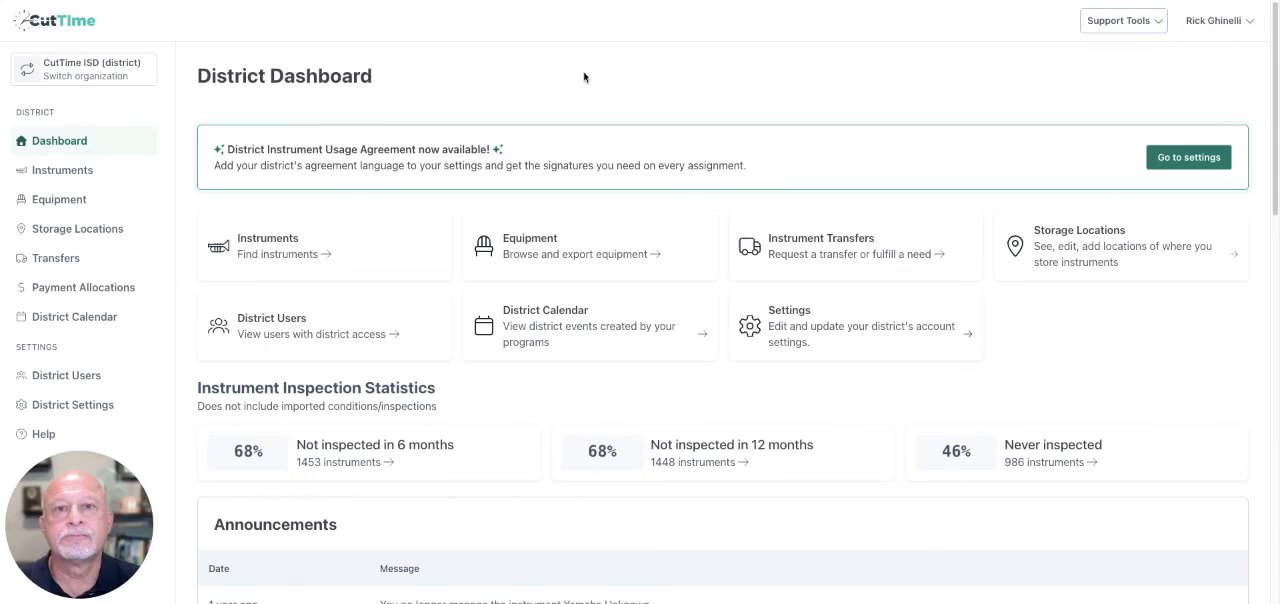
Task: Click the presenter webcam thumbnail
Action: (x=79, y=524)
